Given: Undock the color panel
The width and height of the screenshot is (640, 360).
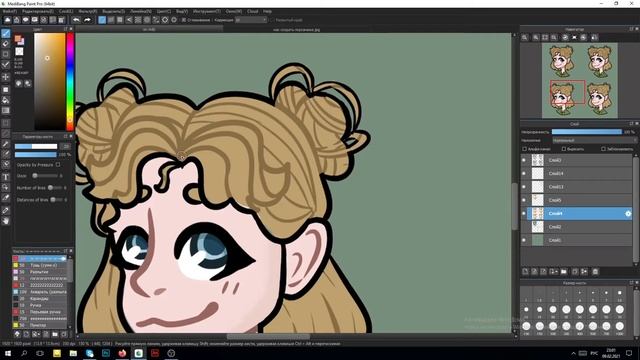Looking at the screenshot, I should pos(65,29).
